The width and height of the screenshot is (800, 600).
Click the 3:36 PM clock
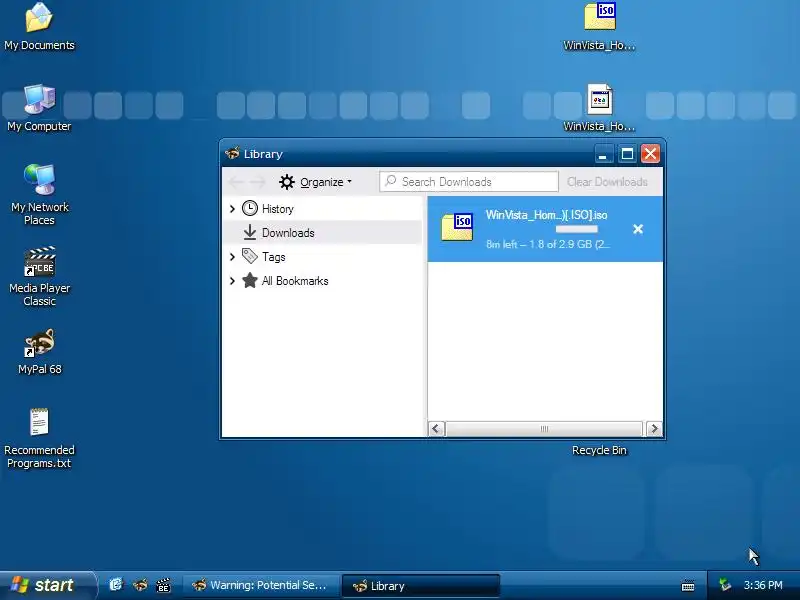tap(763, 585)
